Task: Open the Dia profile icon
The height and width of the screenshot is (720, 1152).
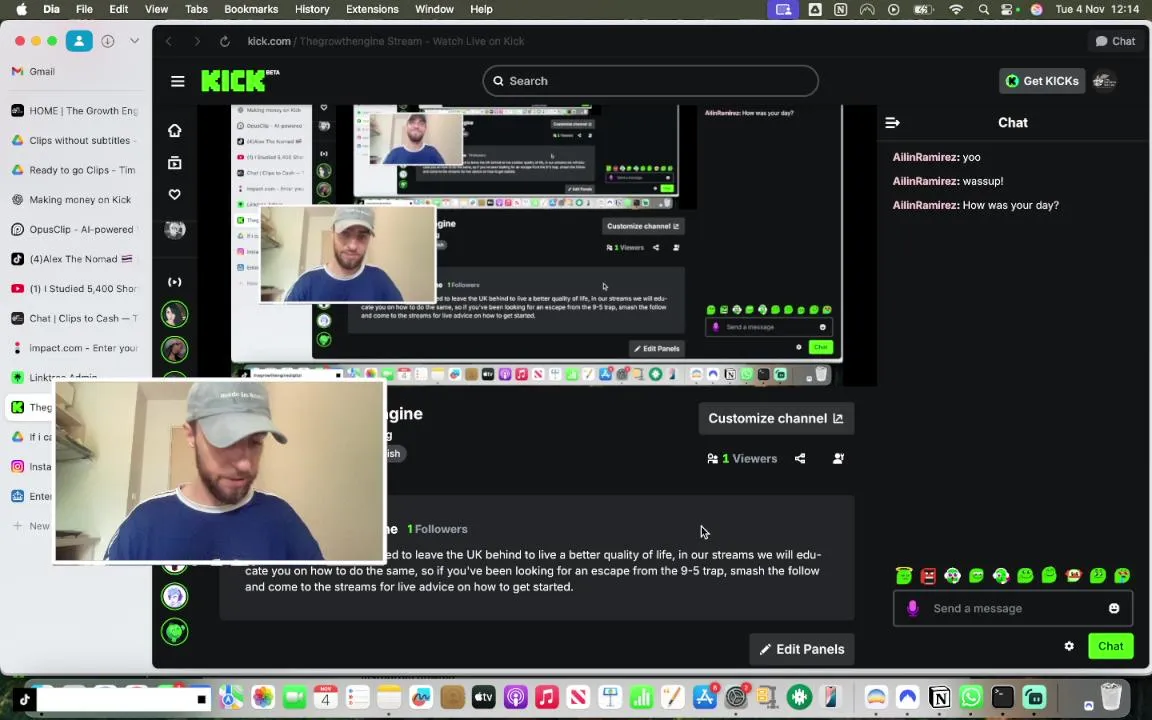Action: pyautogui.click(x=79, y=41)
